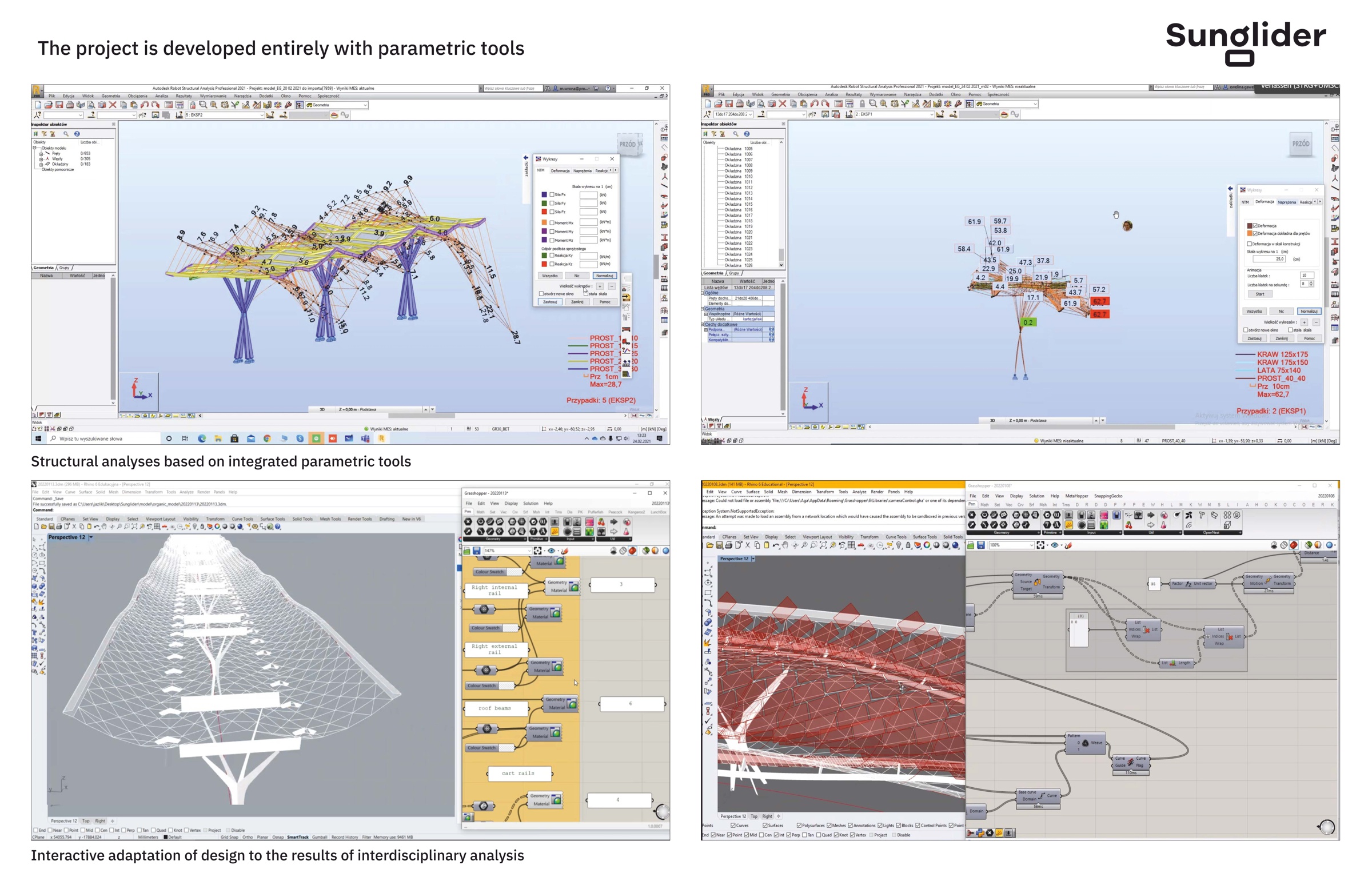Switch to the Naprężenia tab in the left Wykresy dialog

click(582, 171)
